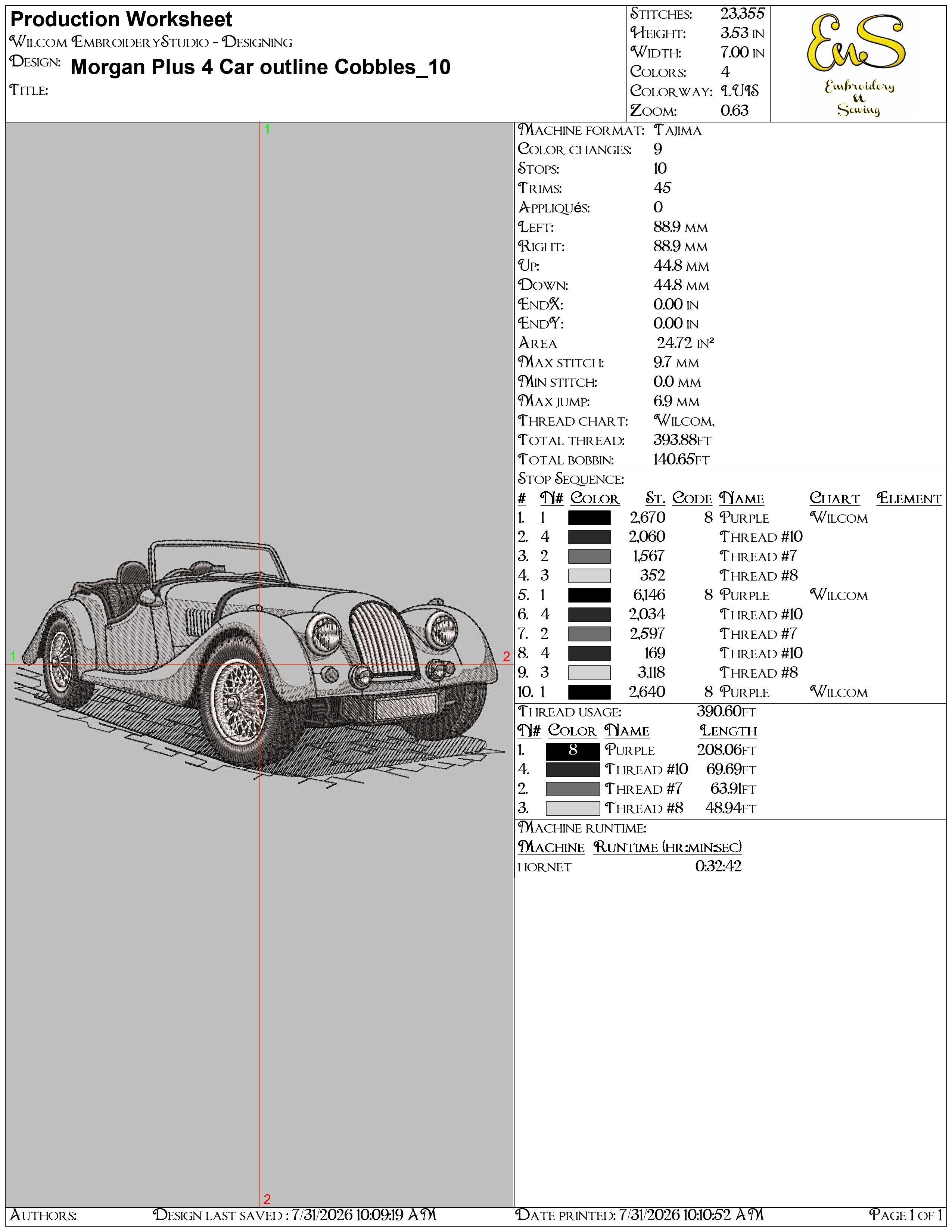
Task: Click the dark swatch in stop sequence row 2
Action: 589,537
